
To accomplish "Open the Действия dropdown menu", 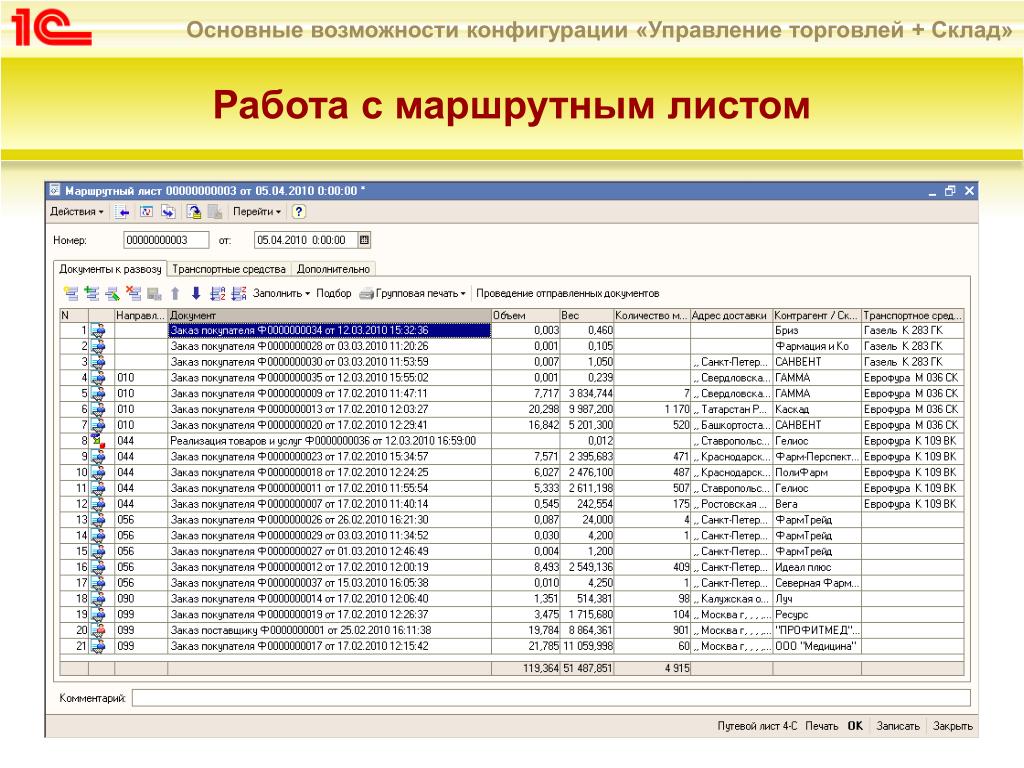I will (77, 212).
